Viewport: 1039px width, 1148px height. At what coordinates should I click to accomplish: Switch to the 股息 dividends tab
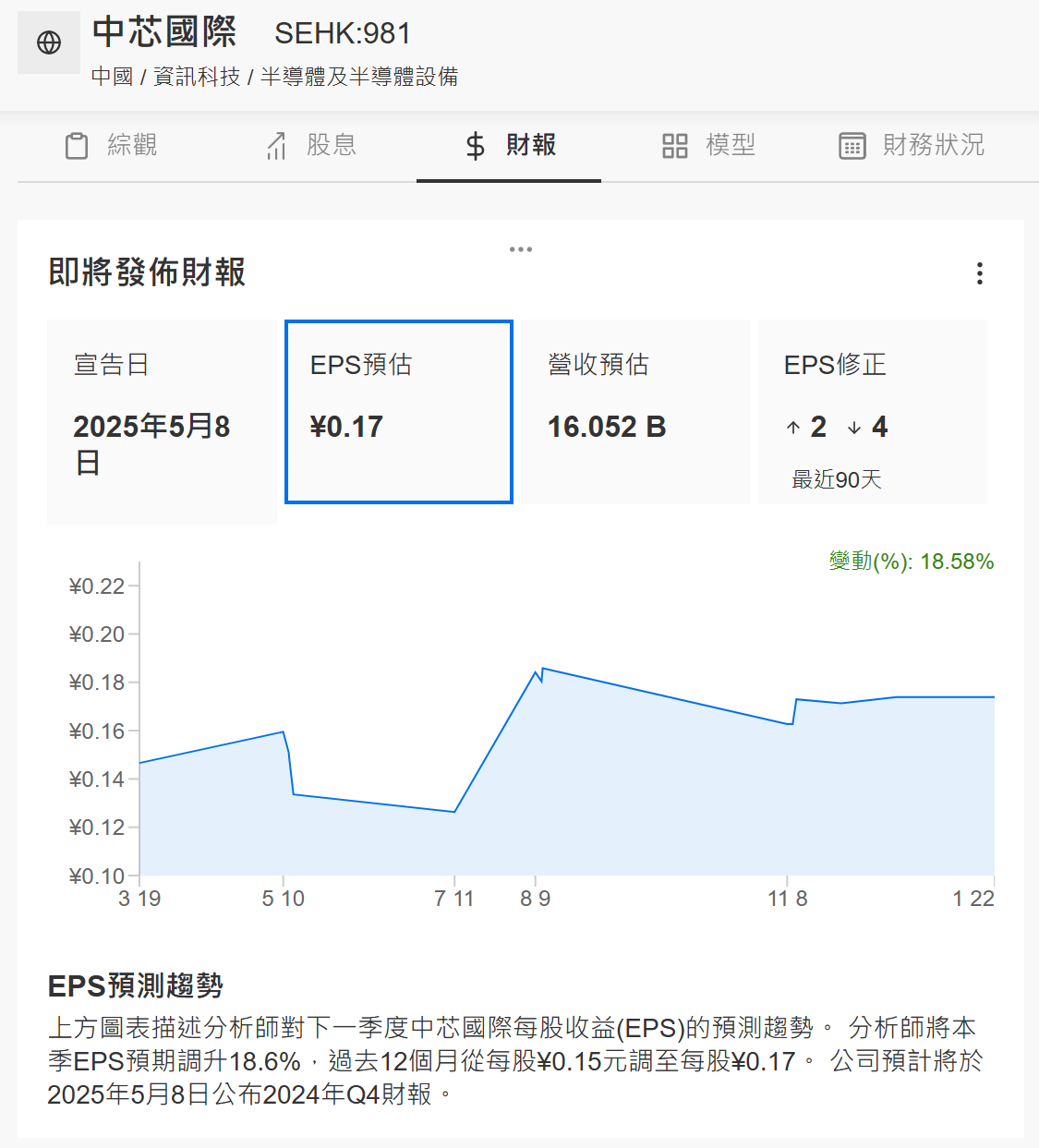[310, 145]
